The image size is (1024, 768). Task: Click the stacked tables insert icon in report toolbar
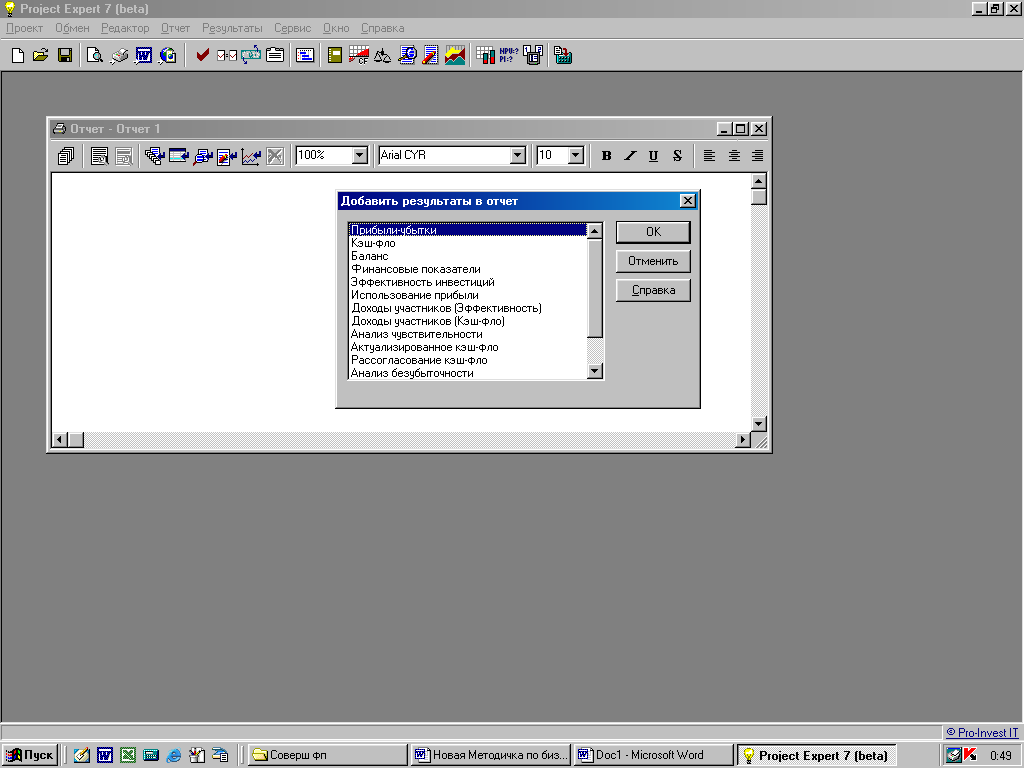(x=155, y=156)
